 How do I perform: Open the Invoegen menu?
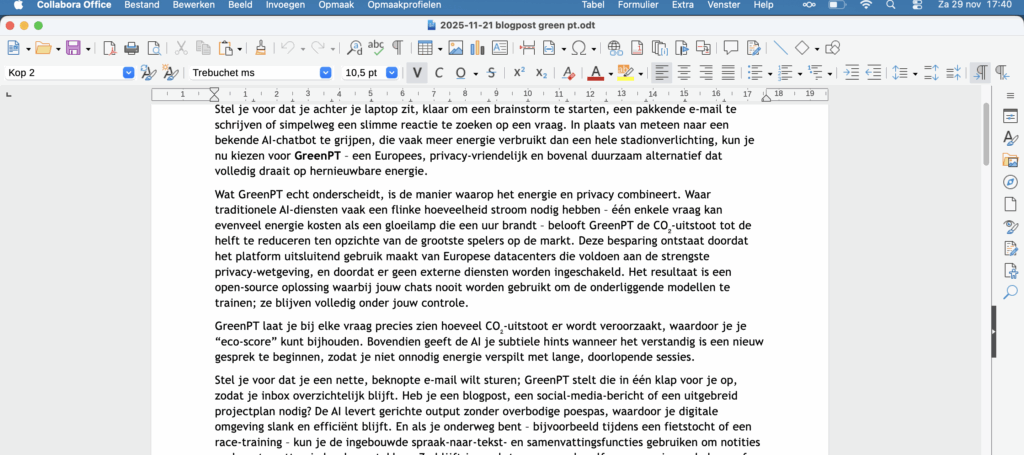(285, 5)
